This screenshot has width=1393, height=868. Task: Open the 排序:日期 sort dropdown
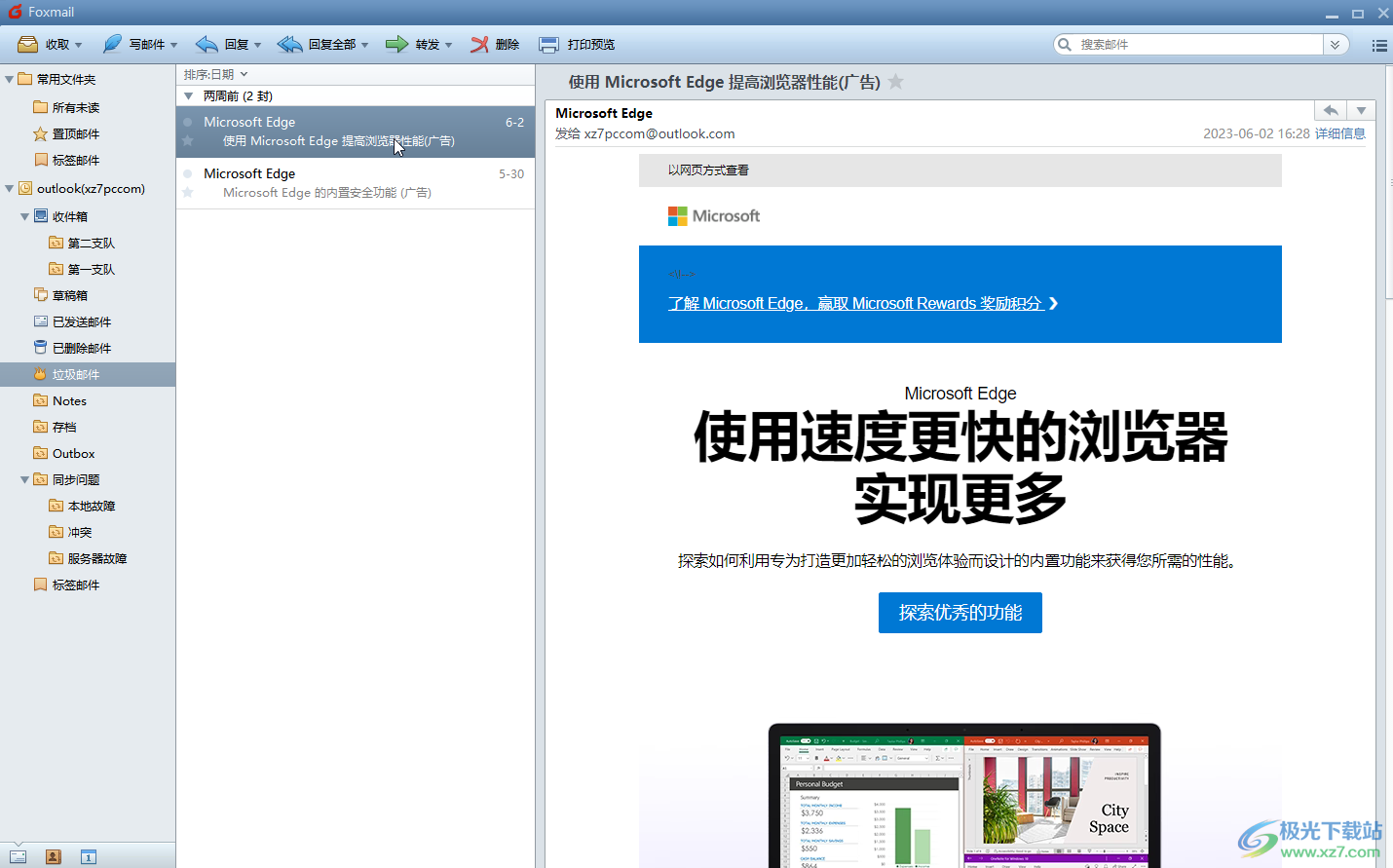(215, 74)
